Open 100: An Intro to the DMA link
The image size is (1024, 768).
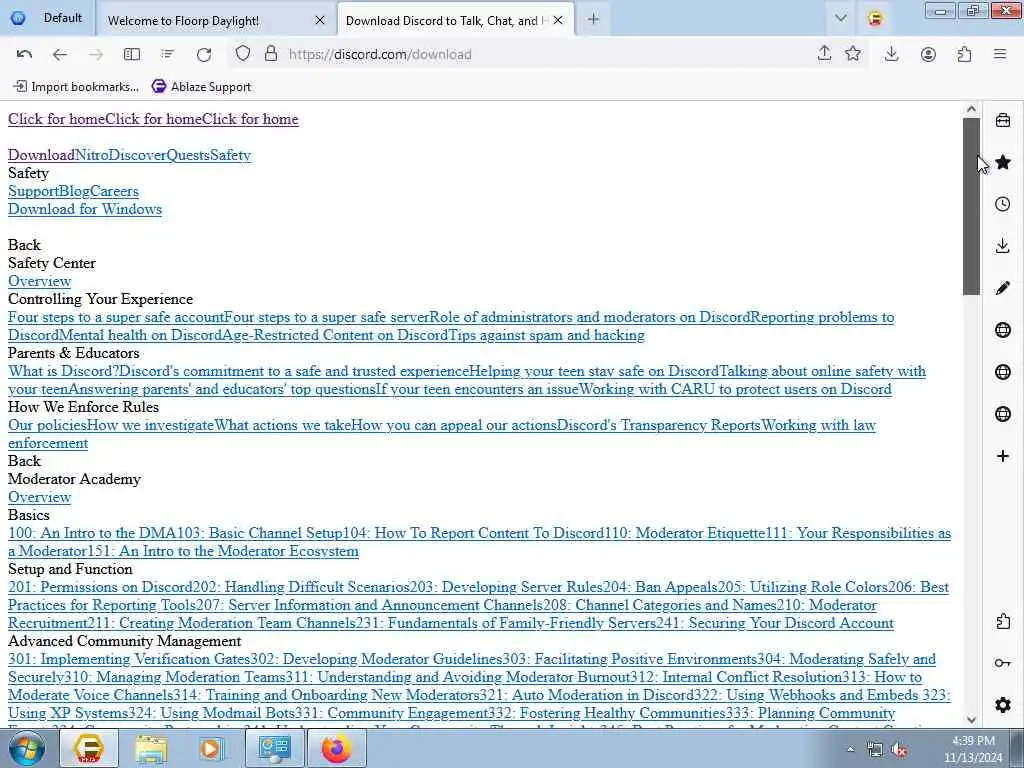pyautogui.click(x=92, y=533)
